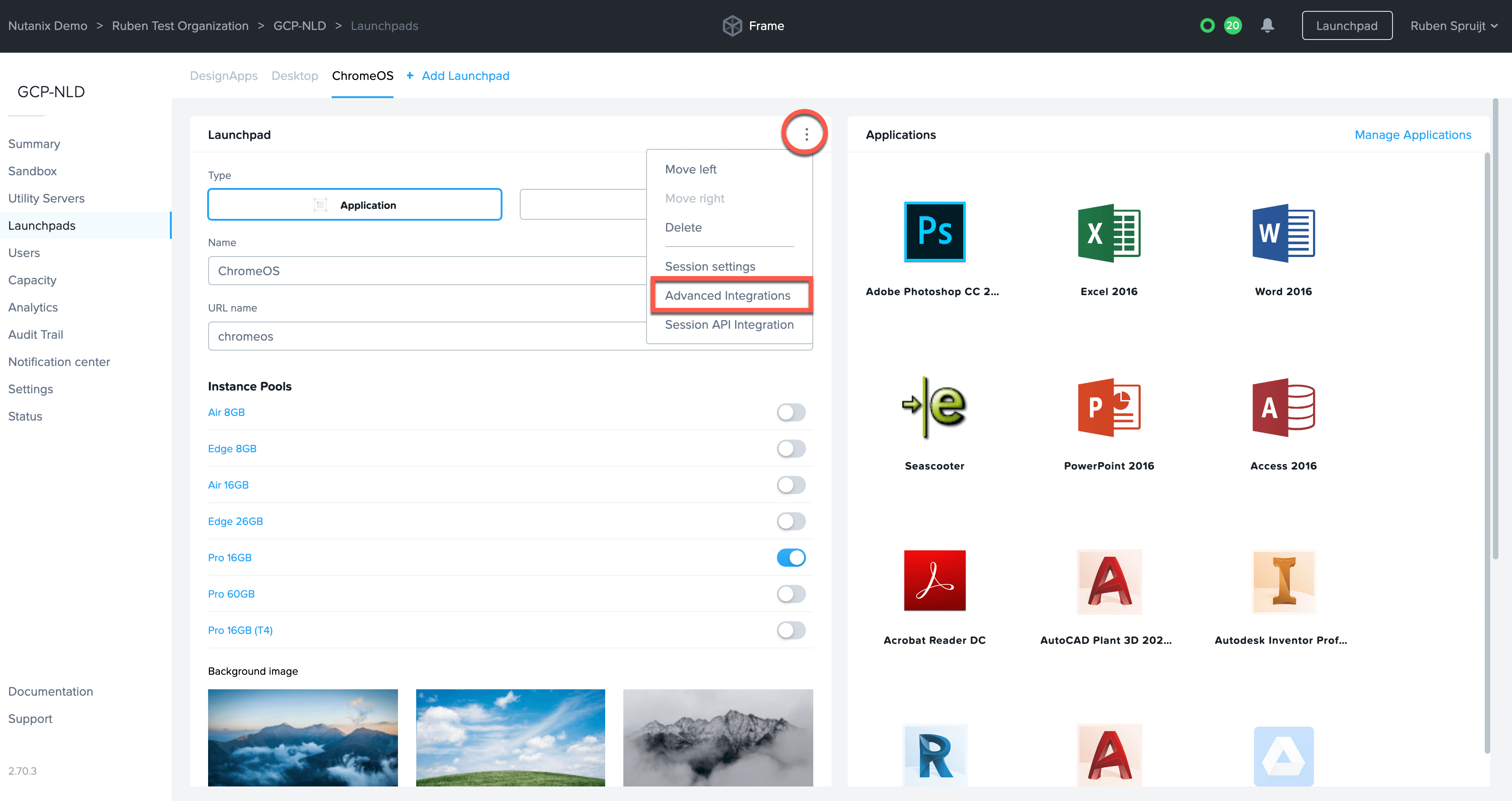This screenshot has height=801, width=1512.
Task: Expand the Ruben Spruijt user dropdown
Action: click(x=1453, y=26)
